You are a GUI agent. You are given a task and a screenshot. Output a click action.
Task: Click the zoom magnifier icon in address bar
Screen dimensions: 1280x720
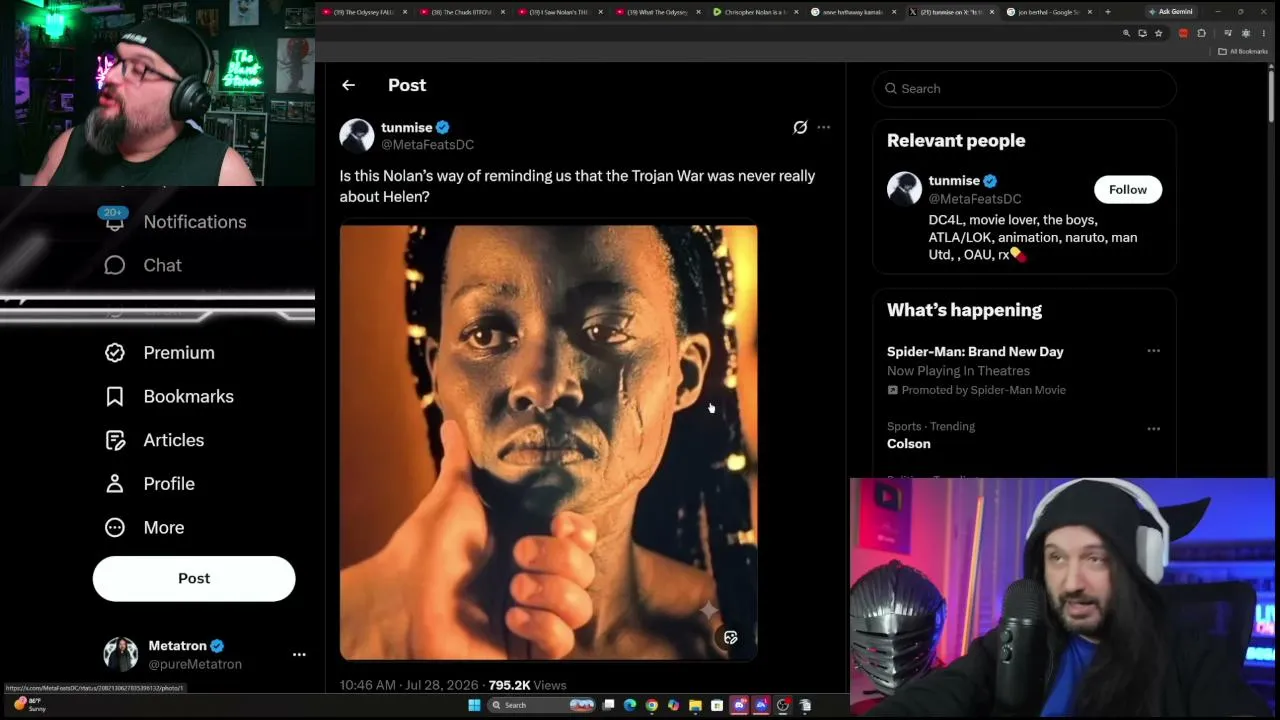[1126, 33]
